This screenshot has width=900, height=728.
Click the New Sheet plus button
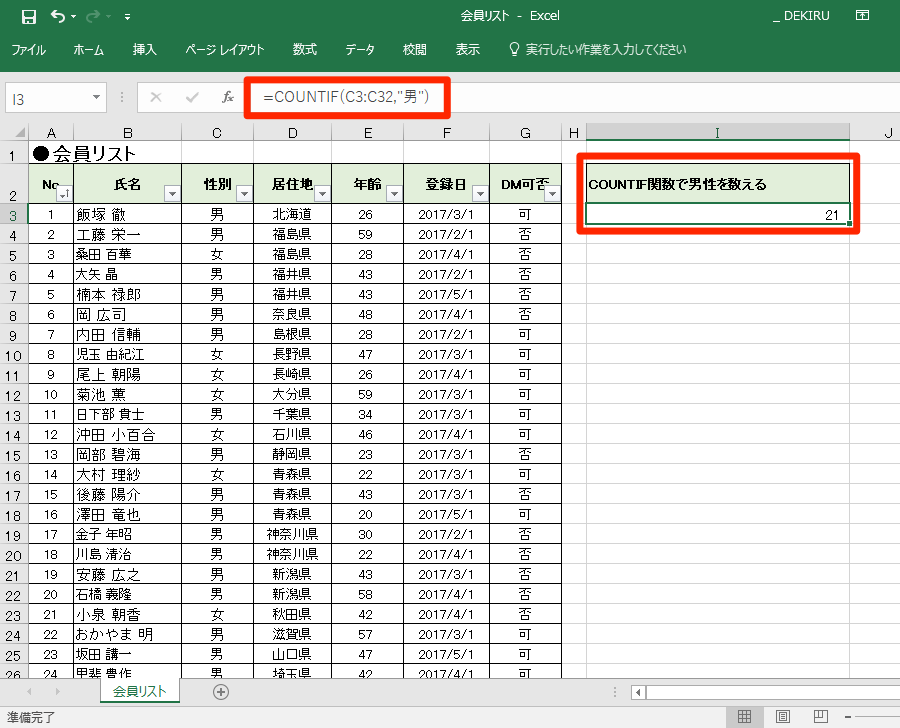tap(221, 692)
